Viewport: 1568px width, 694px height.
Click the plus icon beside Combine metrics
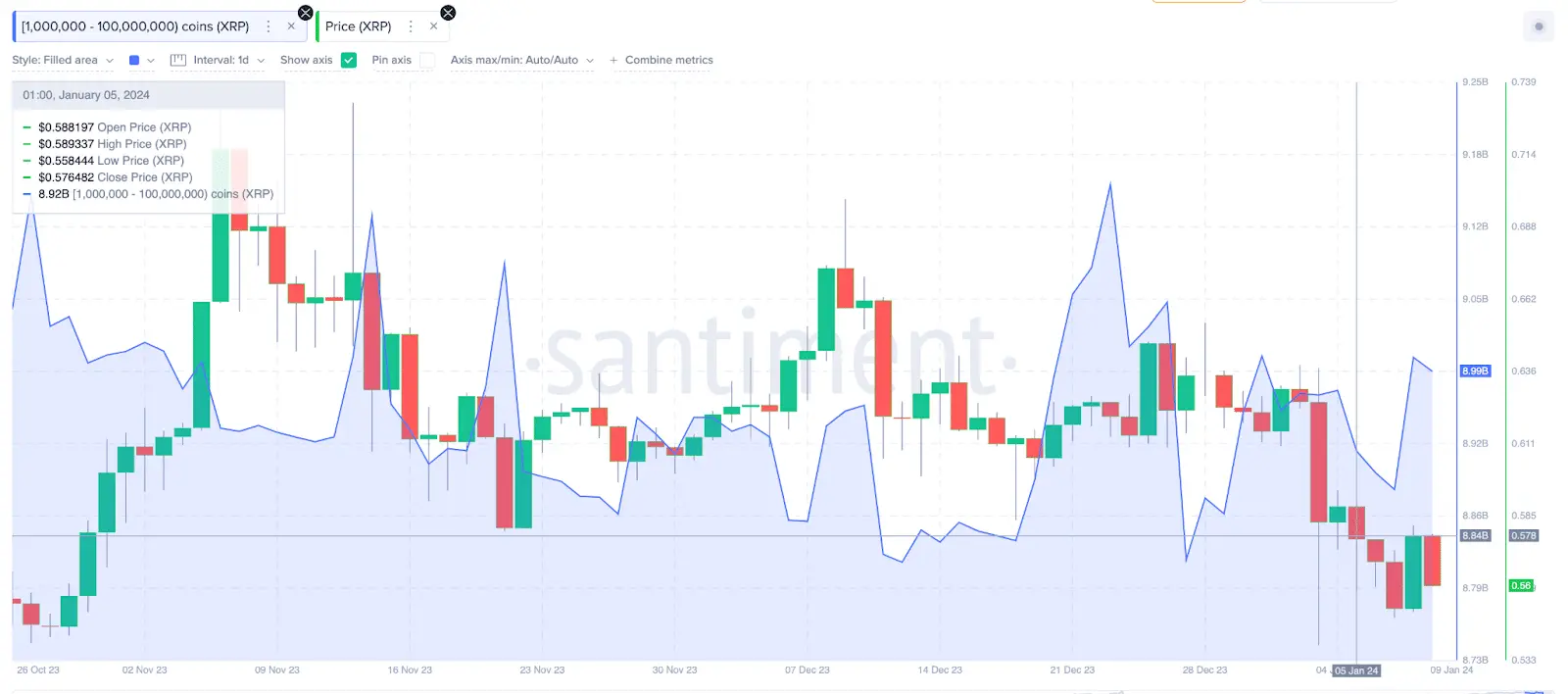613,61
